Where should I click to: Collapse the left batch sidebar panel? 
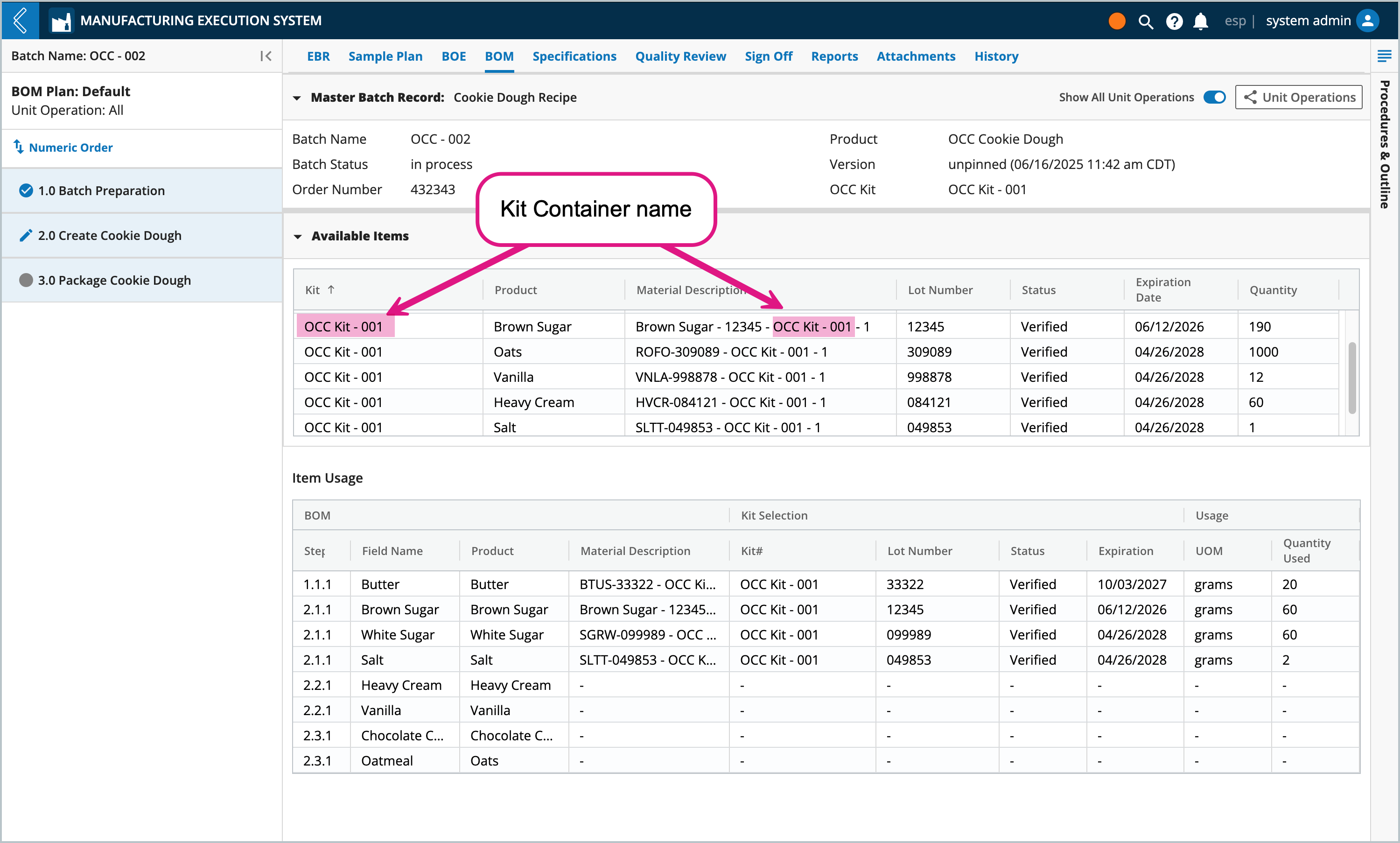266,56
